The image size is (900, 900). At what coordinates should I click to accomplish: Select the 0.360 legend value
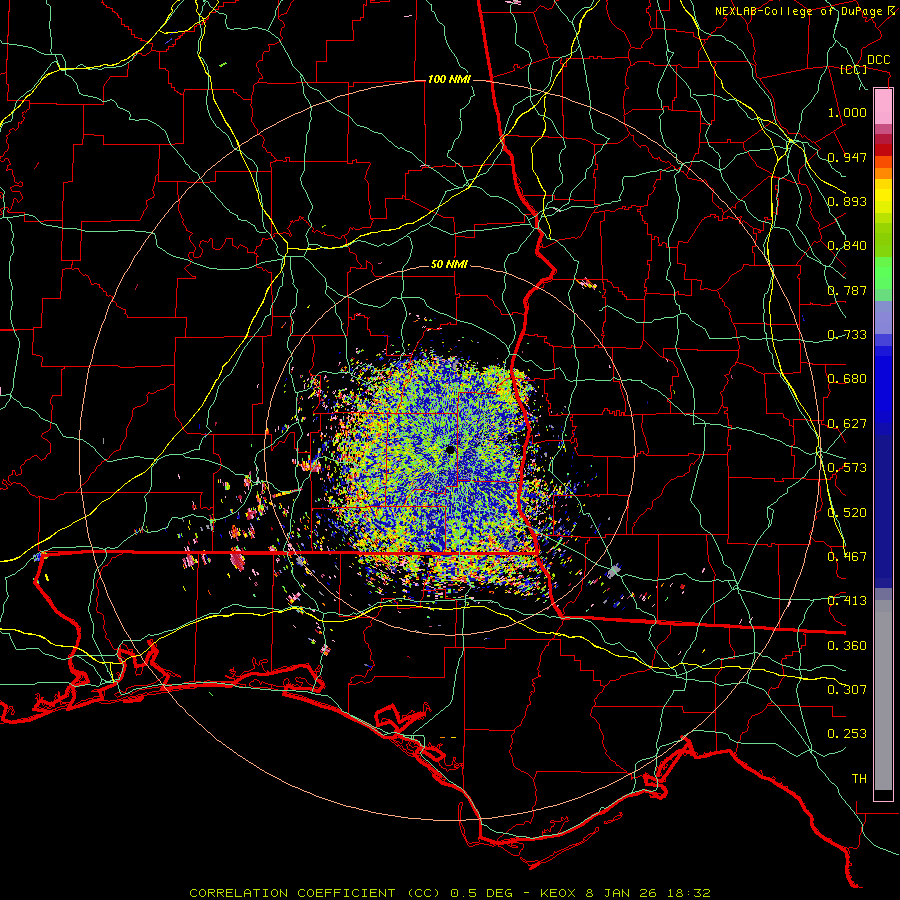coord(847,646)
